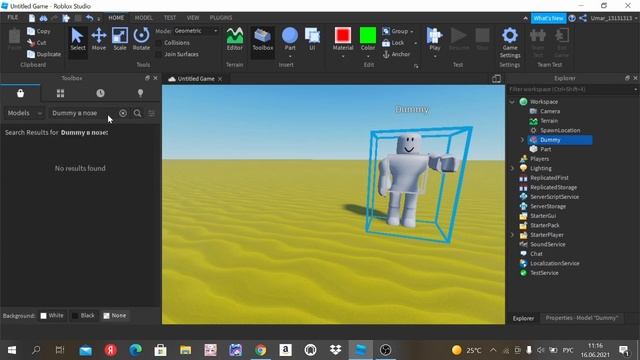Switch to the MODEL ribbon tab
640x360 pixels.
point(144,18)
